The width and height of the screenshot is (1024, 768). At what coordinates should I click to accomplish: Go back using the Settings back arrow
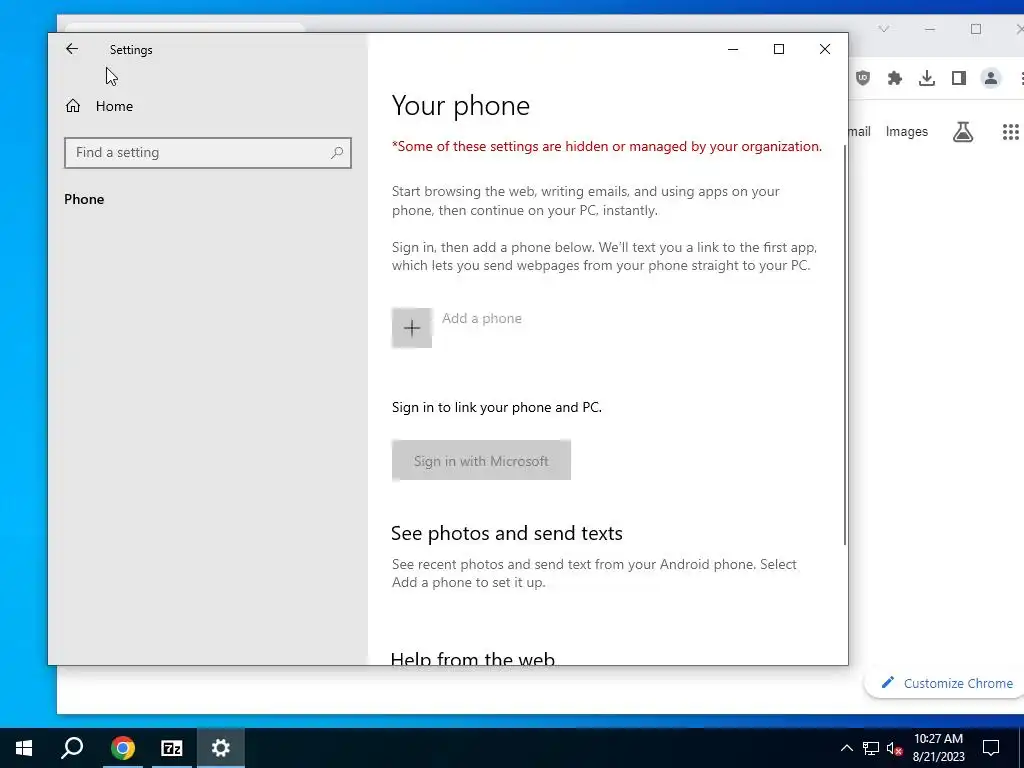[72, 49]
